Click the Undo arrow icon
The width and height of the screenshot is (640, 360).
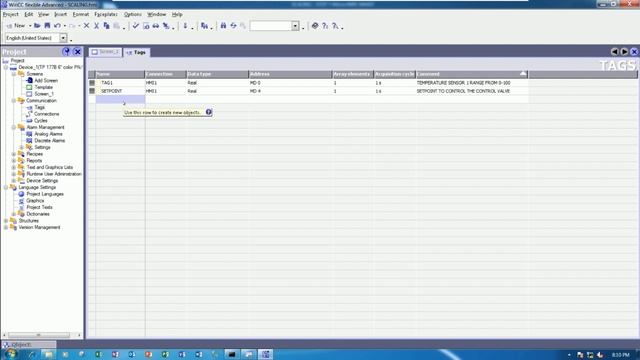pos(57,26)
